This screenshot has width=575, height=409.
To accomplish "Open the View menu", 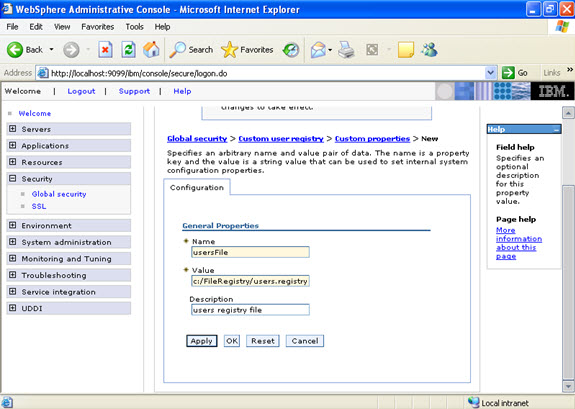I will click(62, 27).
